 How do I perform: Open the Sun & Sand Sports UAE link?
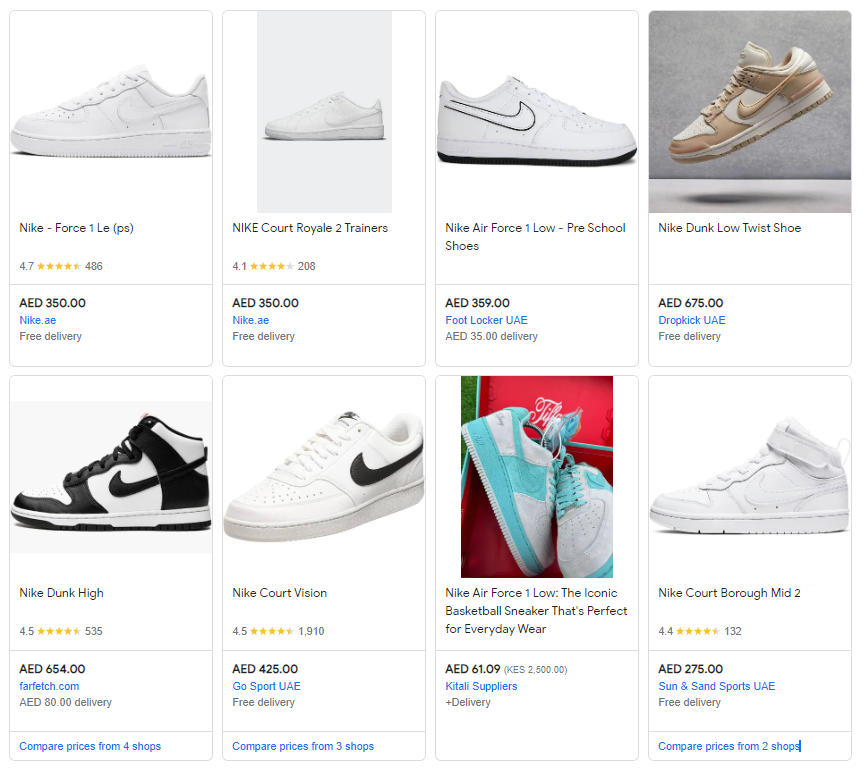point(716,686)
